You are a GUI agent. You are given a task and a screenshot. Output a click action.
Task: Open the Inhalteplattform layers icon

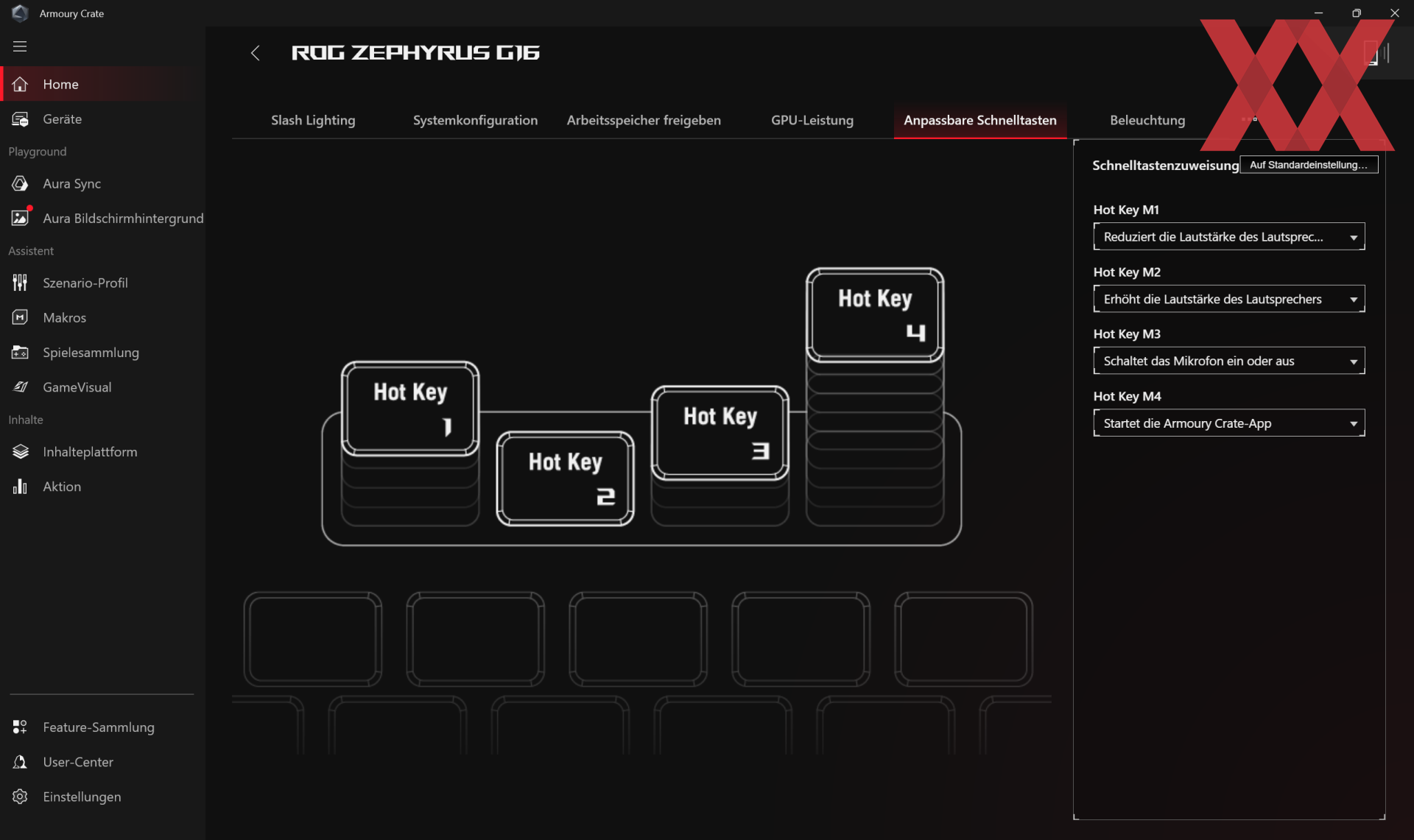click(x=20, y=451)
